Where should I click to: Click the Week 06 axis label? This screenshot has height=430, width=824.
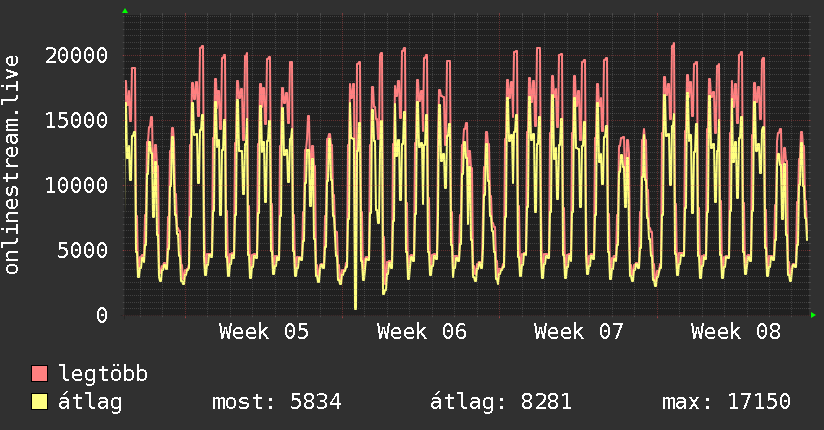[421, 332]
